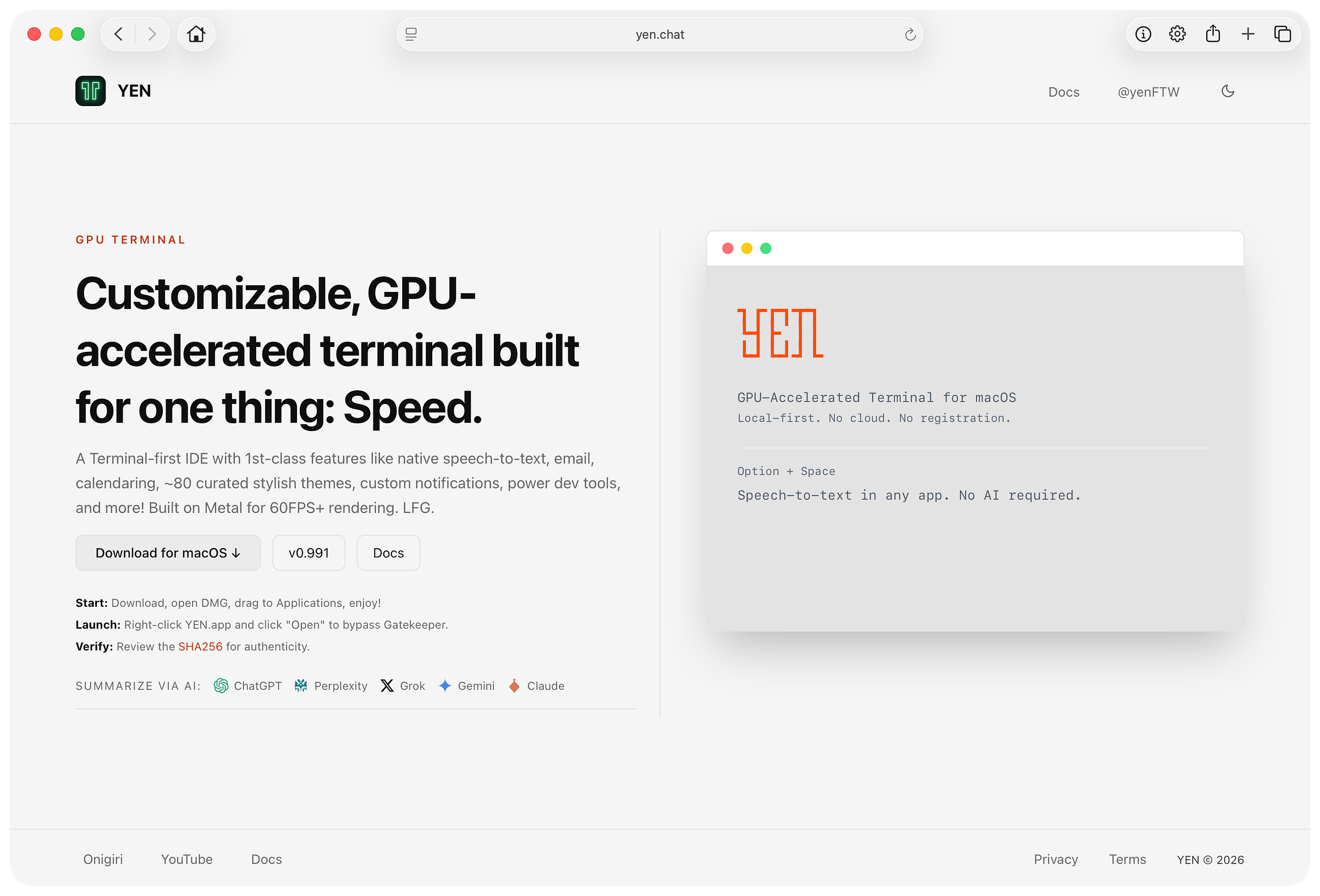
Task: Click the share icon in the toolbar
Action: coord(1213,34)
